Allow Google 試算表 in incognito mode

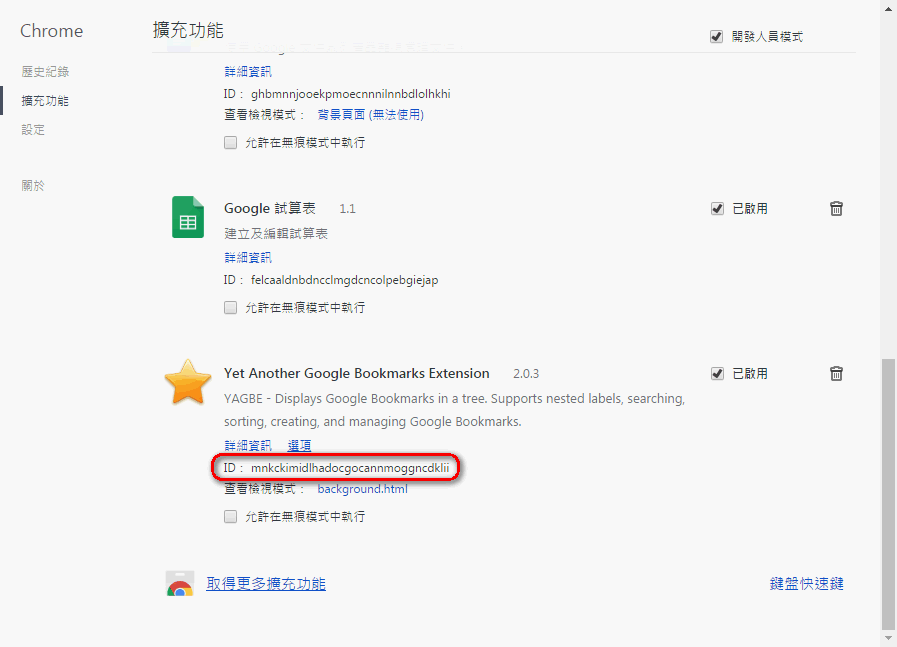coord(231,308)
